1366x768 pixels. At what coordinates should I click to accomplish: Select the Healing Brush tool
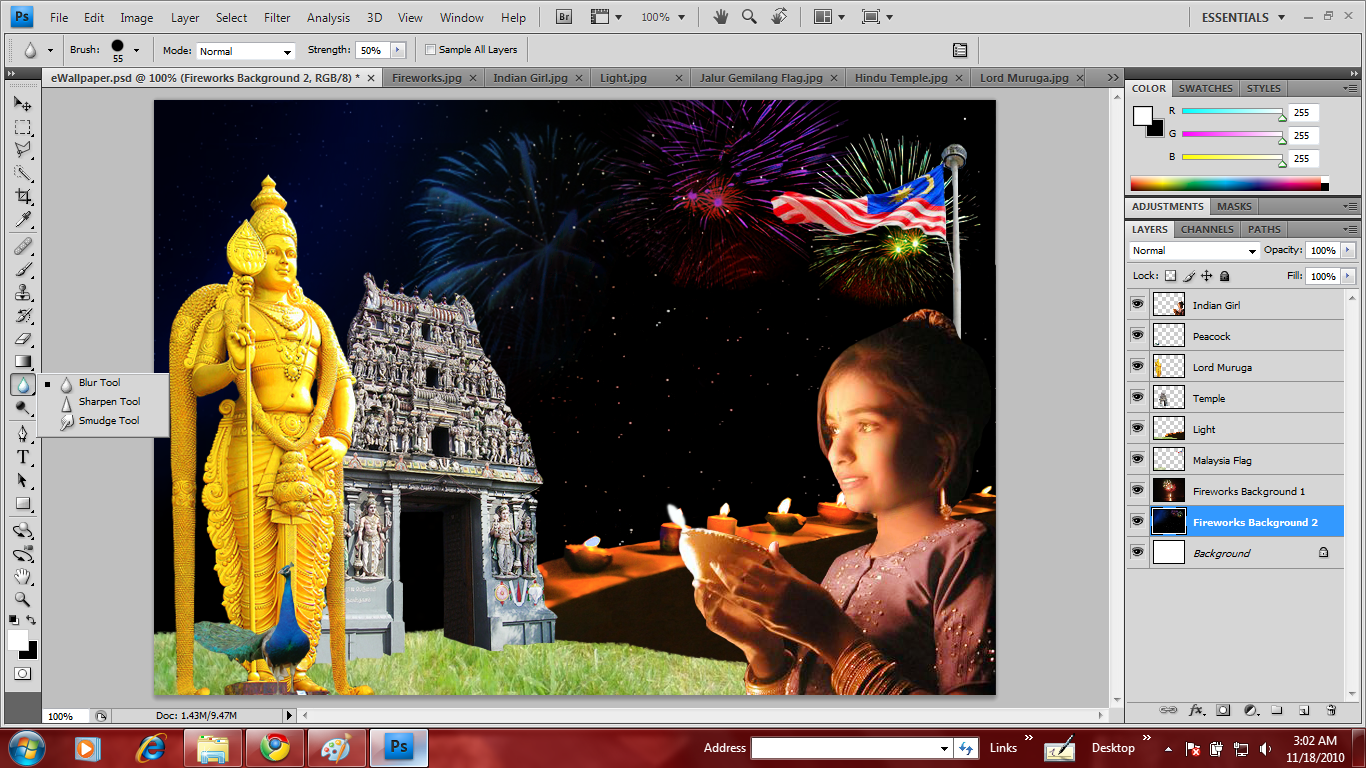pos(22,246)
